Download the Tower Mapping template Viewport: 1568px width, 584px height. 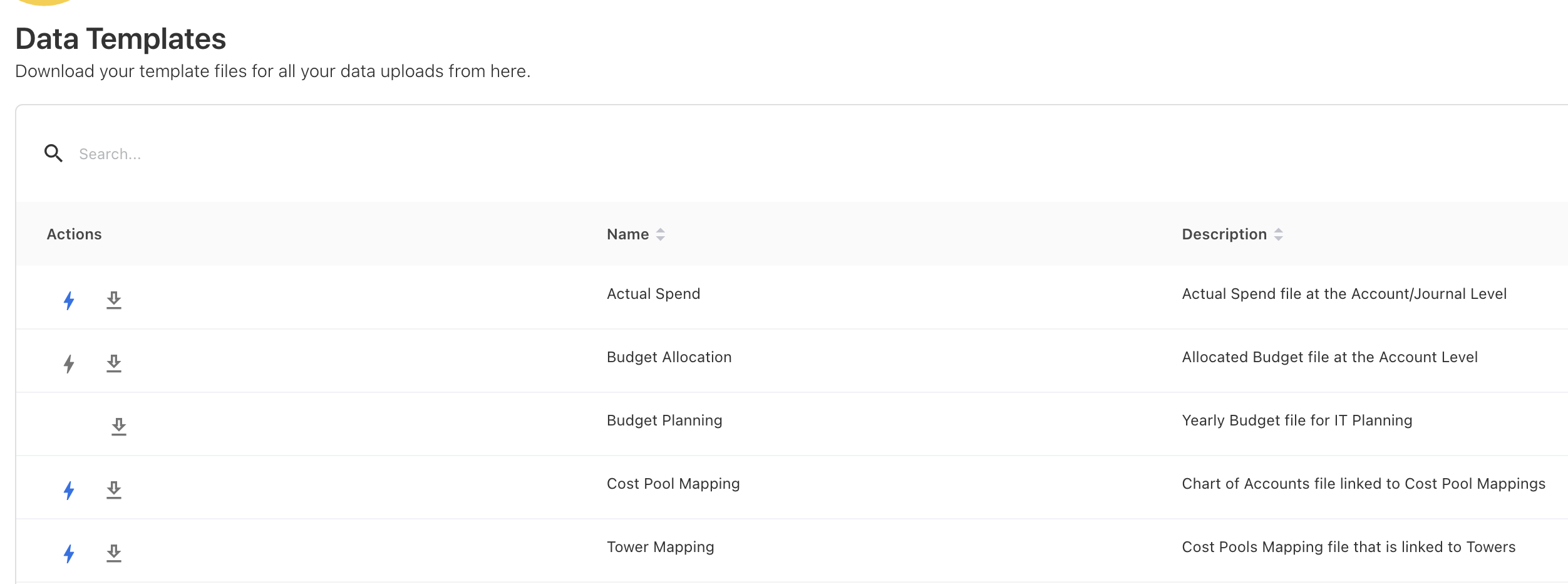click(x=113, y=553)
